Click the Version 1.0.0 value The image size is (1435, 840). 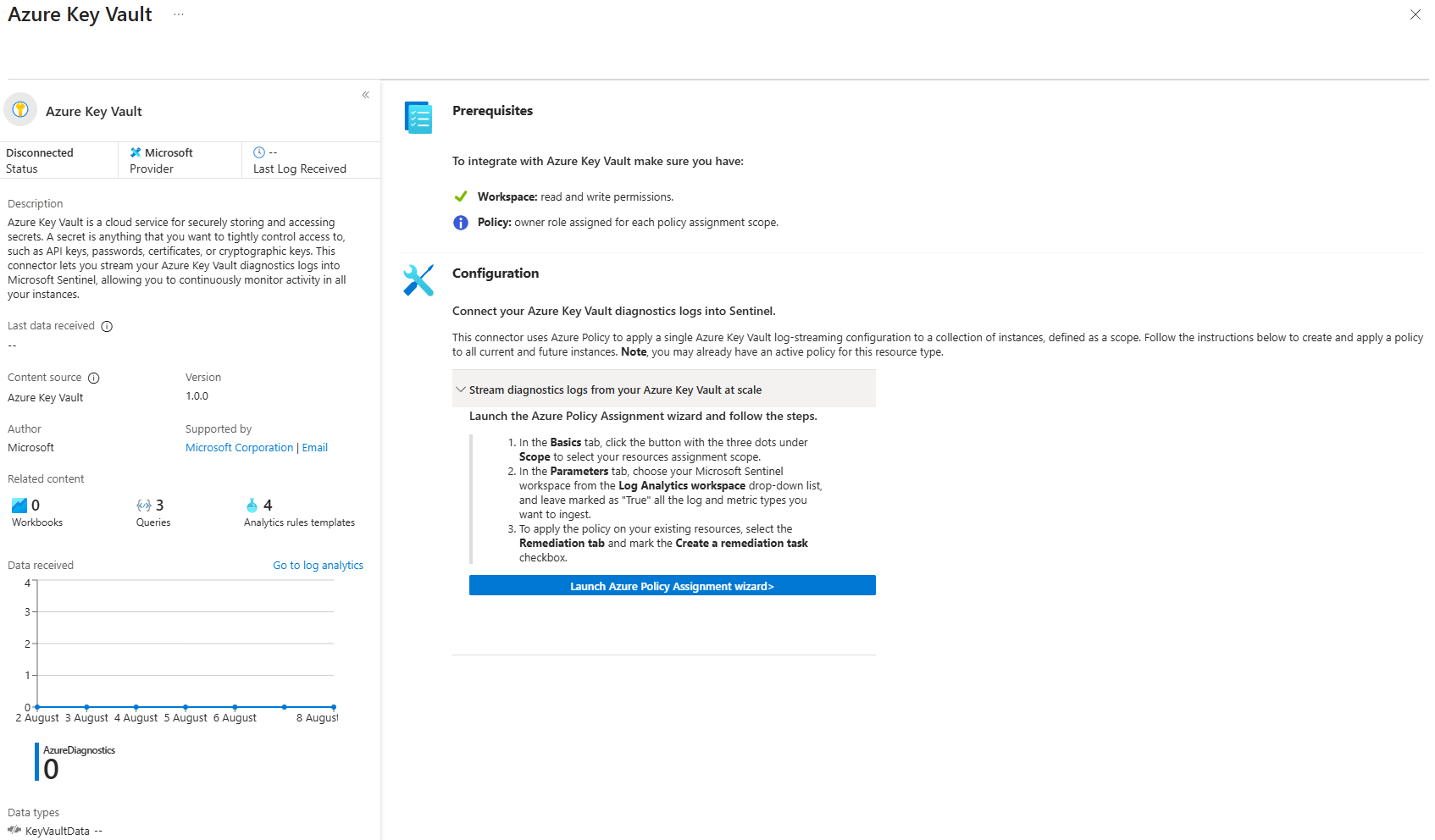click(197, 396)
